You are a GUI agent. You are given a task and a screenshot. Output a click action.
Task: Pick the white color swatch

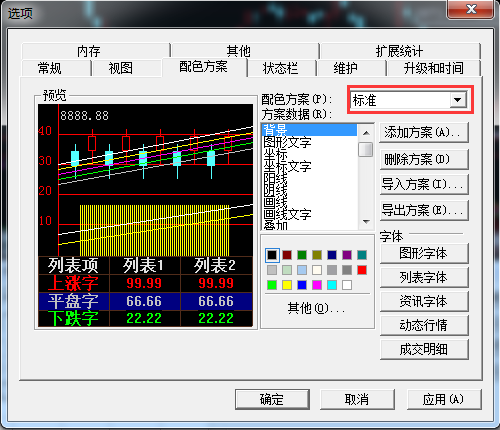347,285
